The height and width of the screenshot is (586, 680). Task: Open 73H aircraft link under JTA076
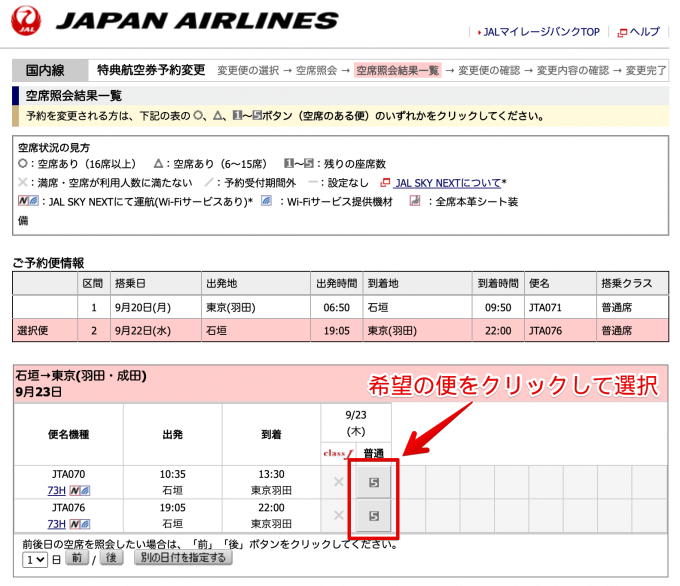56,524
